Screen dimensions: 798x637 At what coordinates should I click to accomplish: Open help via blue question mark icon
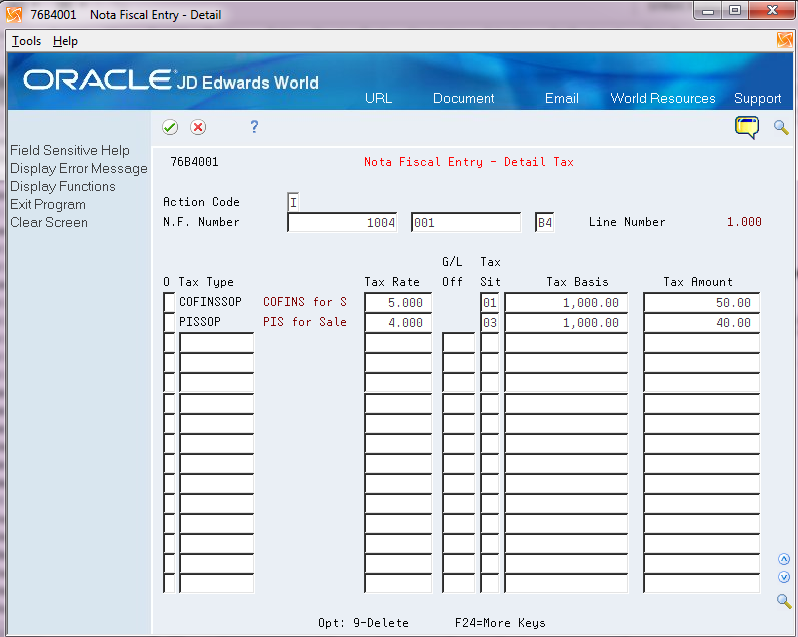pos(254,127)
